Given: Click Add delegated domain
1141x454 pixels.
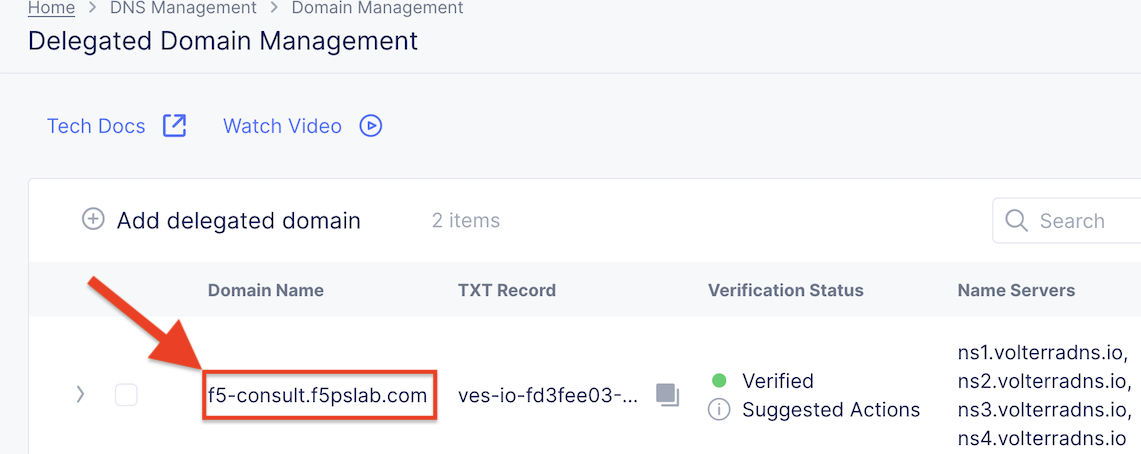Looking at the screenshot, I should pos(238,220).
